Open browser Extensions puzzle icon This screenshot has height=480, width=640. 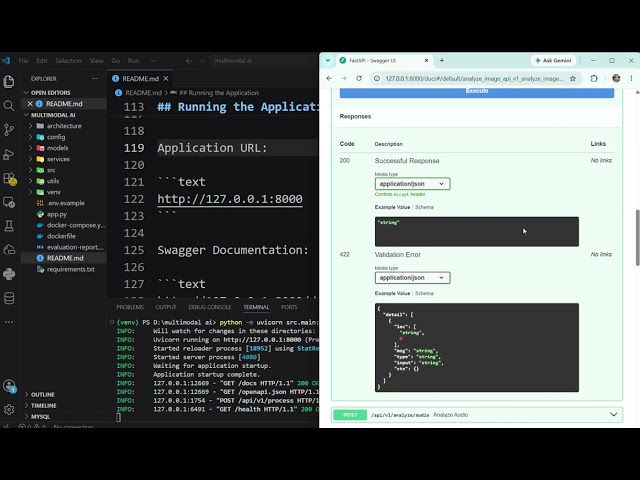click(594, 78)
